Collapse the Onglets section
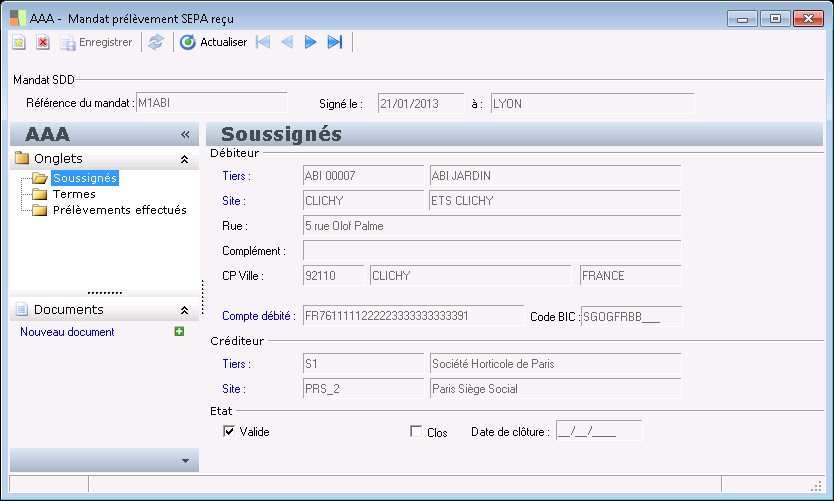 (184, 159)
